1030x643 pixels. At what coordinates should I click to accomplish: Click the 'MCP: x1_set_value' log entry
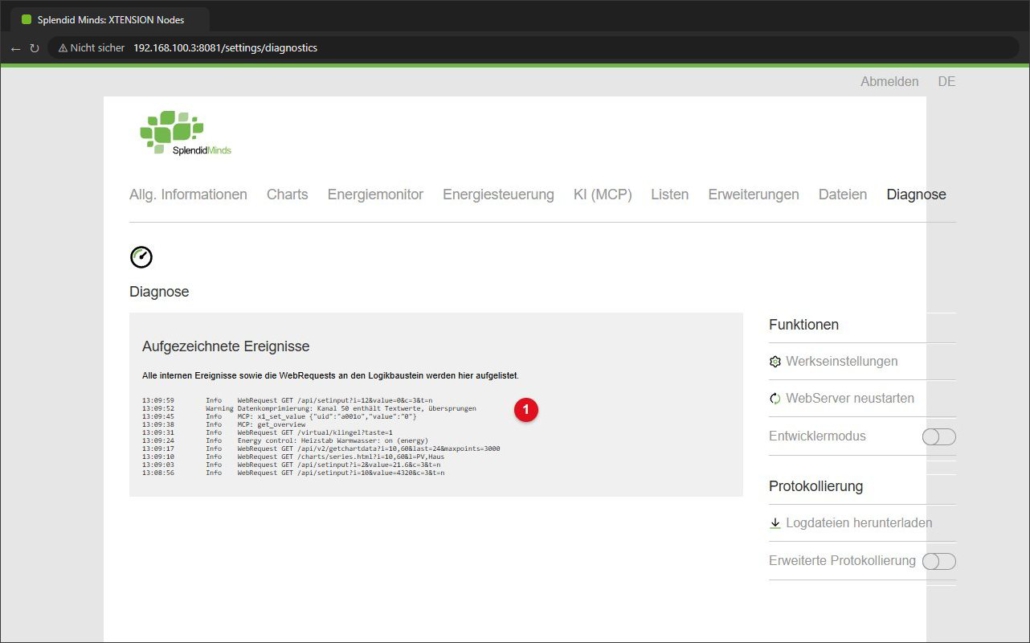(x=279, y=416)
